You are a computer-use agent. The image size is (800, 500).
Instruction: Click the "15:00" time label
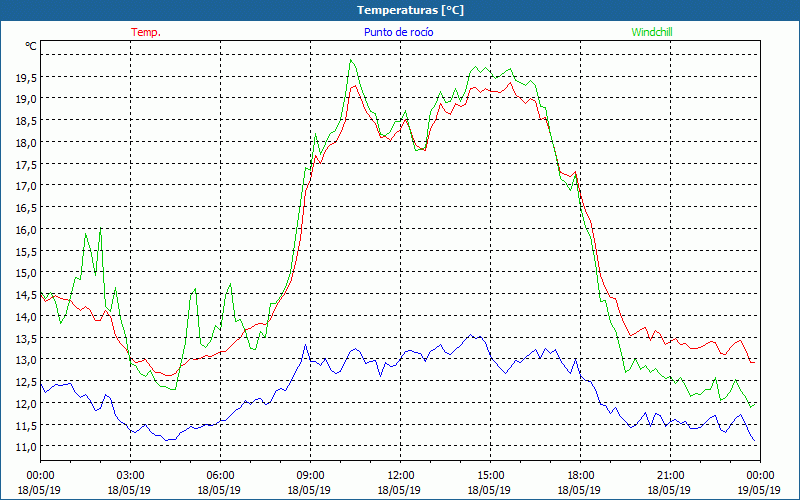(491, 476)
